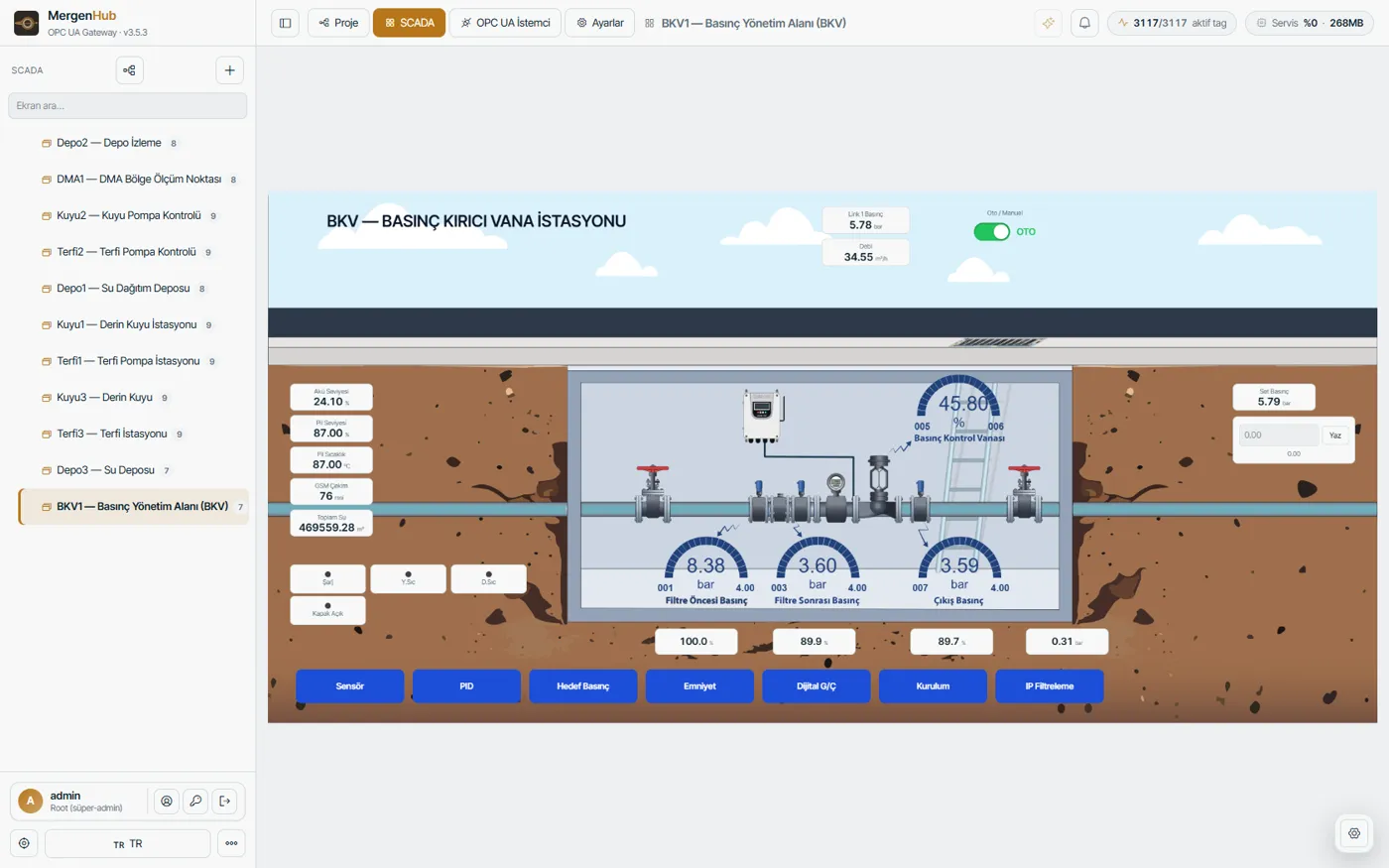The width and height of the screenshot is (1389, 868).
Task: Open the Ayarlar tab
Action: point(600,23)
